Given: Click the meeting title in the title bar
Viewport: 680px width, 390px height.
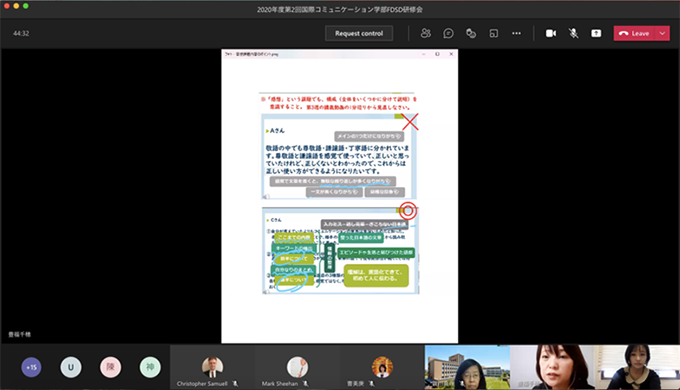Looking at the screenshot, I should point(340,9).
